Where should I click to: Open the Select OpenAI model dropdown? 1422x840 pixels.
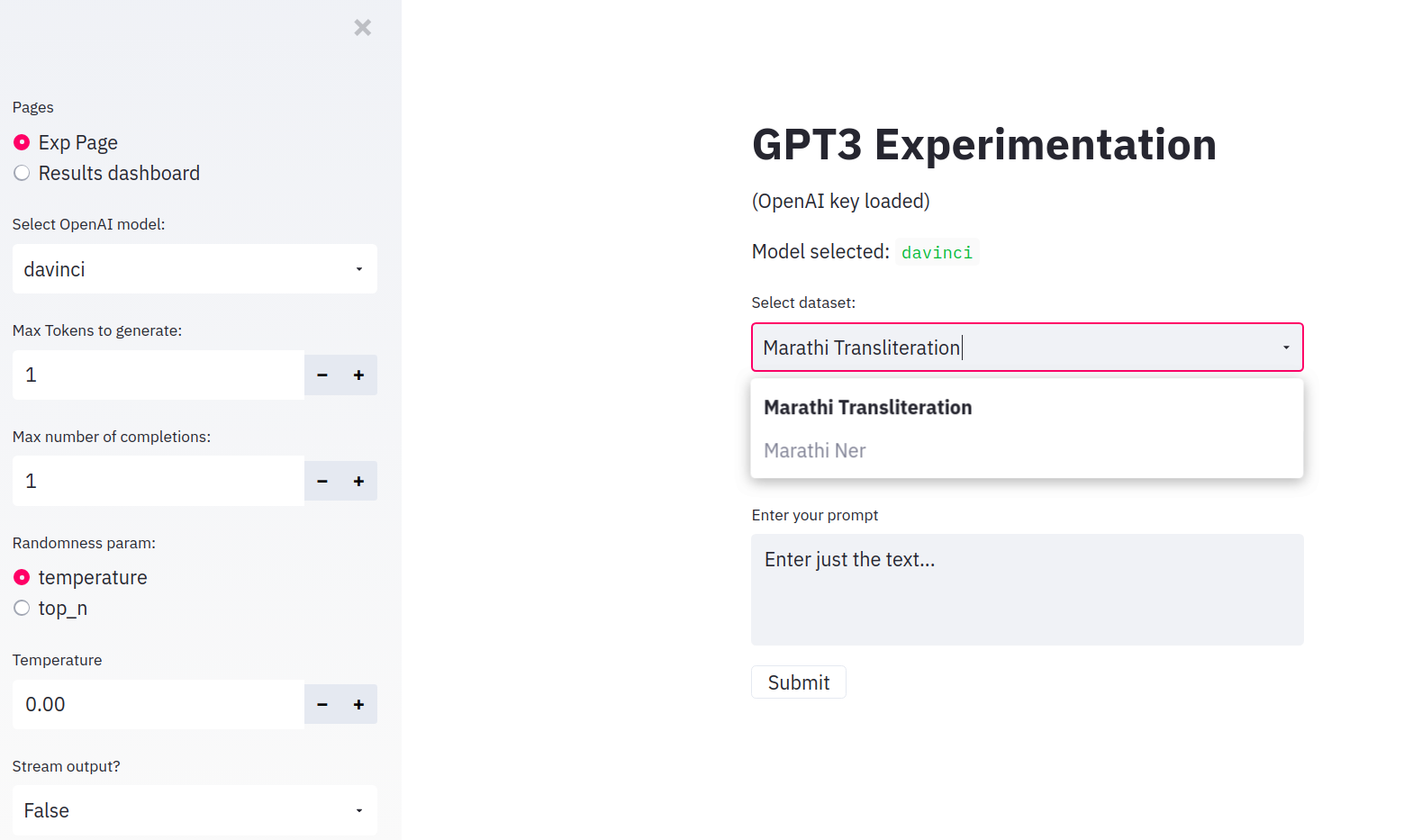click(195, 269)
